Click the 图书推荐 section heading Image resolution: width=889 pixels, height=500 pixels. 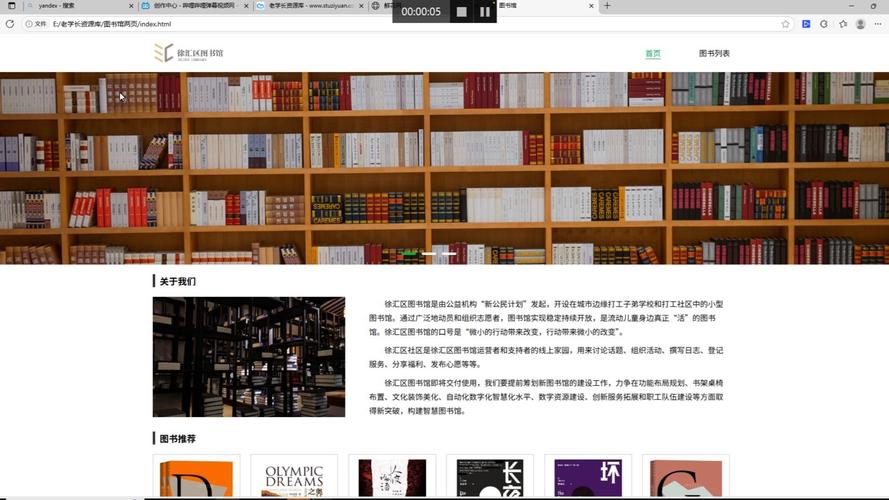click(177, 438)
